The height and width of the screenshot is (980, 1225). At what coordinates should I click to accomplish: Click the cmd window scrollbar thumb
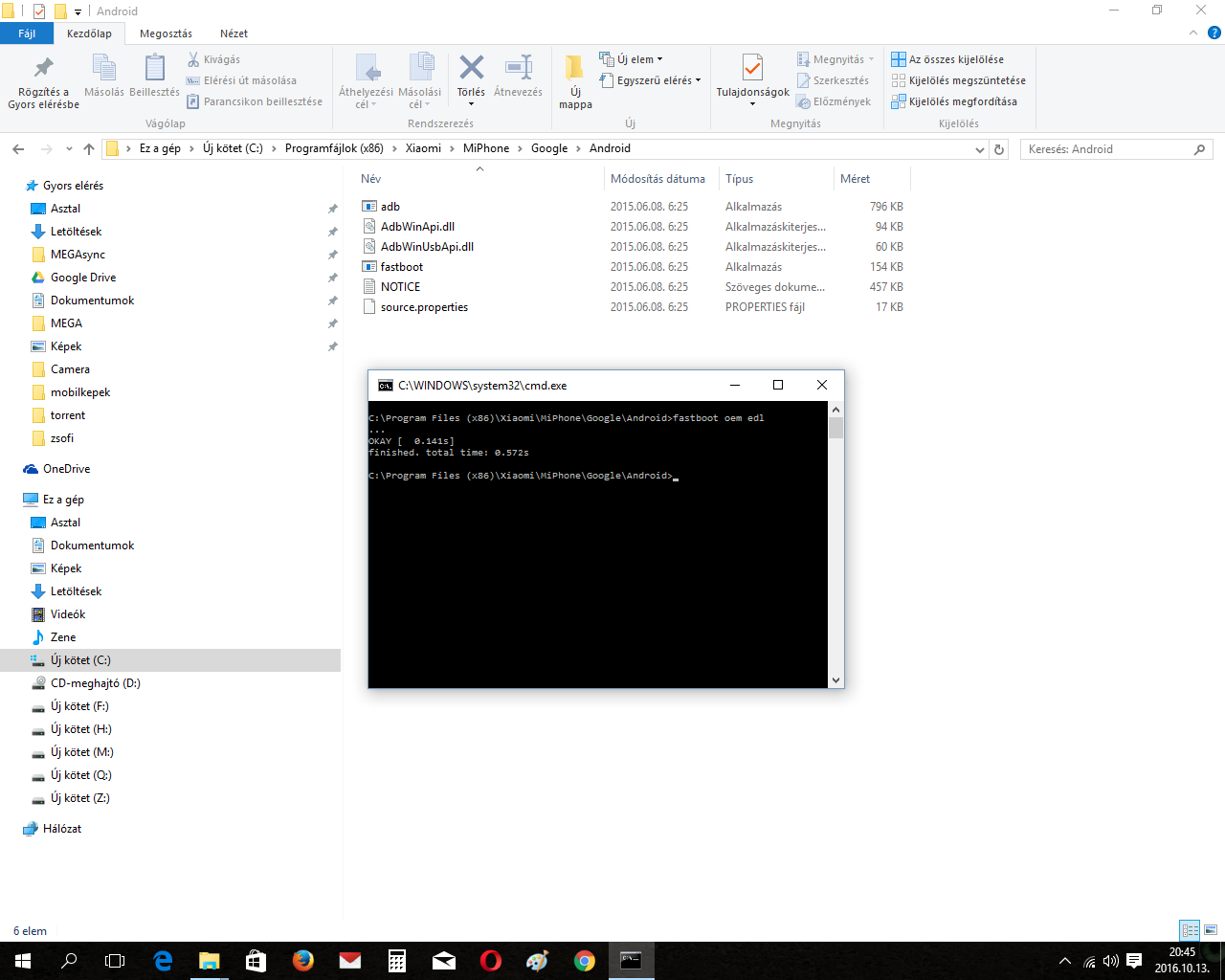pyautogui.click(x=836, y=428)
